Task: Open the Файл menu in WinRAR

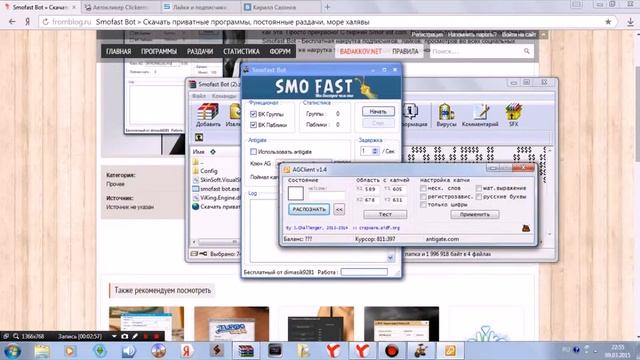Action: 199,96
